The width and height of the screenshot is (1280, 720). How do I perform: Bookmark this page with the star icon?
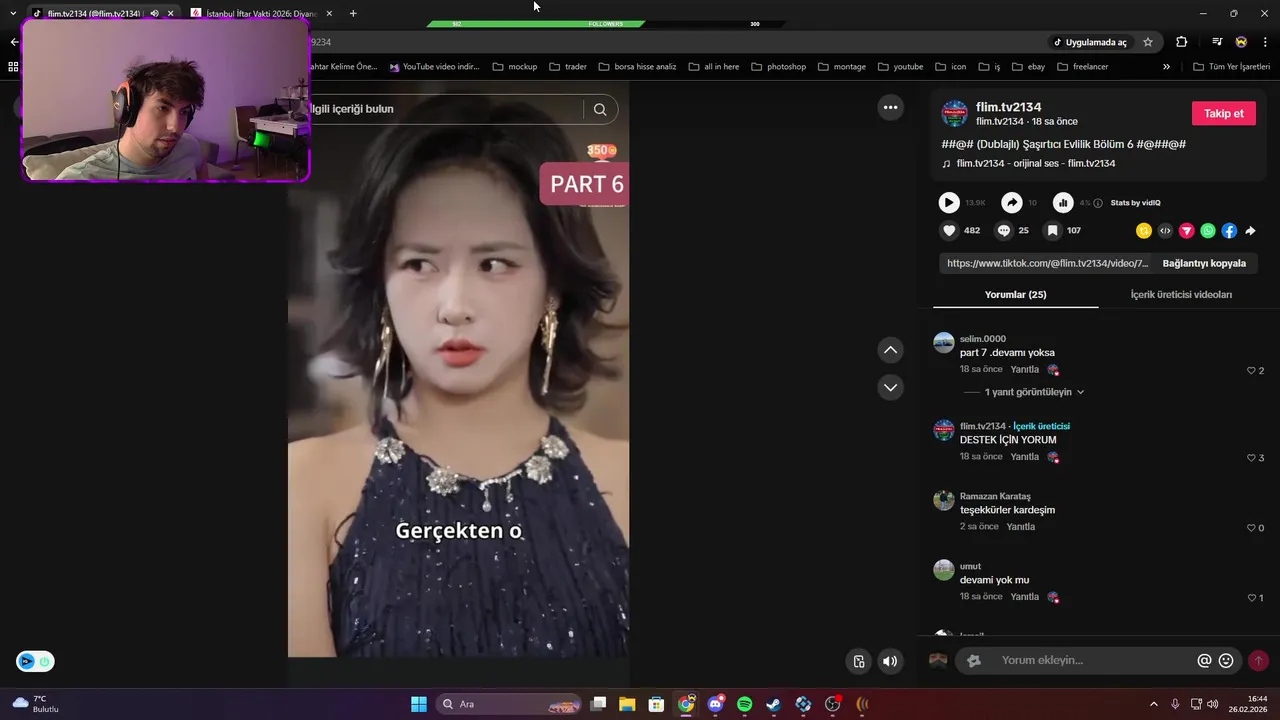tap(1148, 42)
